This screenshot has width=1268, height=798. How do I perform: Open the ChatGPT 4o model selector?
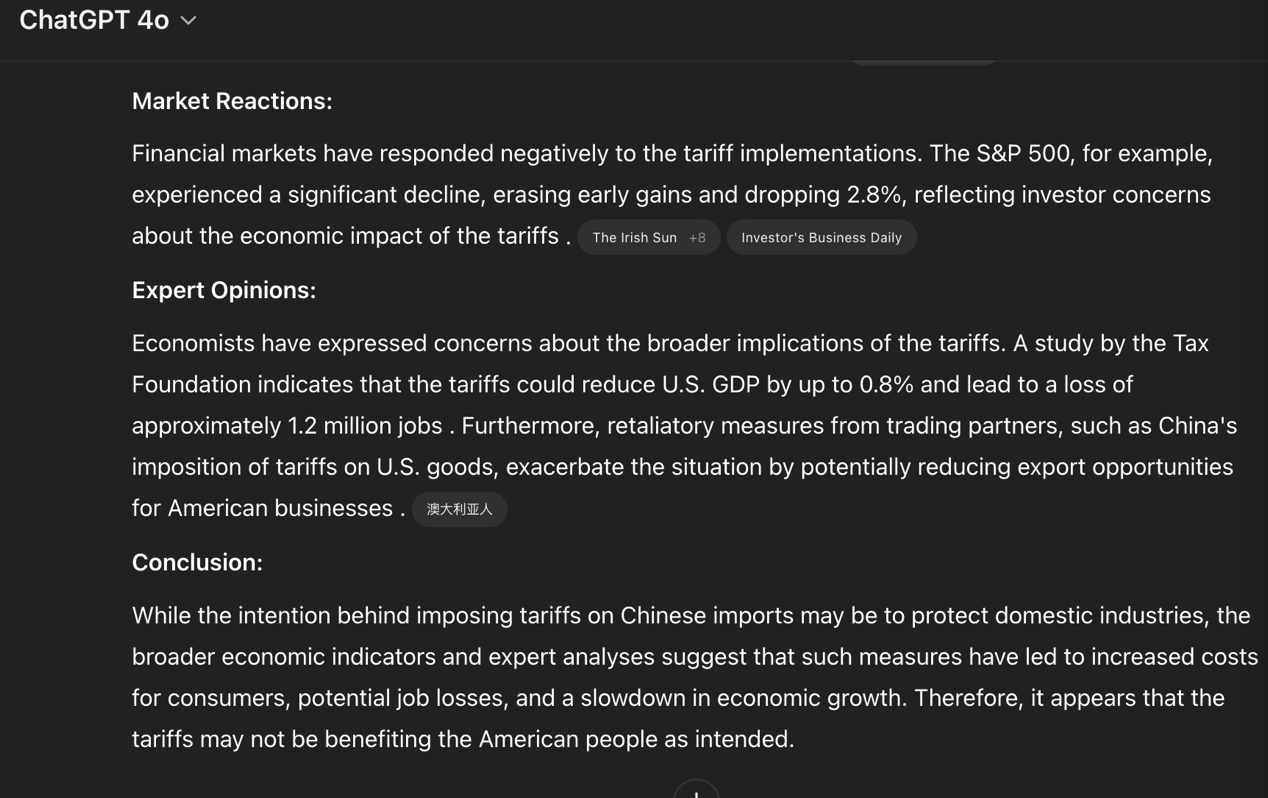pos(95,20)
